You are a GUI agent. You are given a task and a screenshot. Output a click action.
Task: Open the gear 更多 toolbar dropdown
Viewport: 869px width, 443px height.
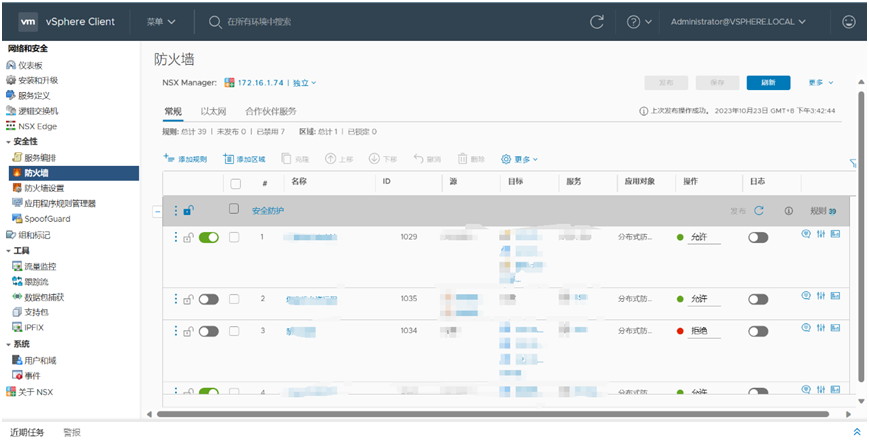[519, 159]
